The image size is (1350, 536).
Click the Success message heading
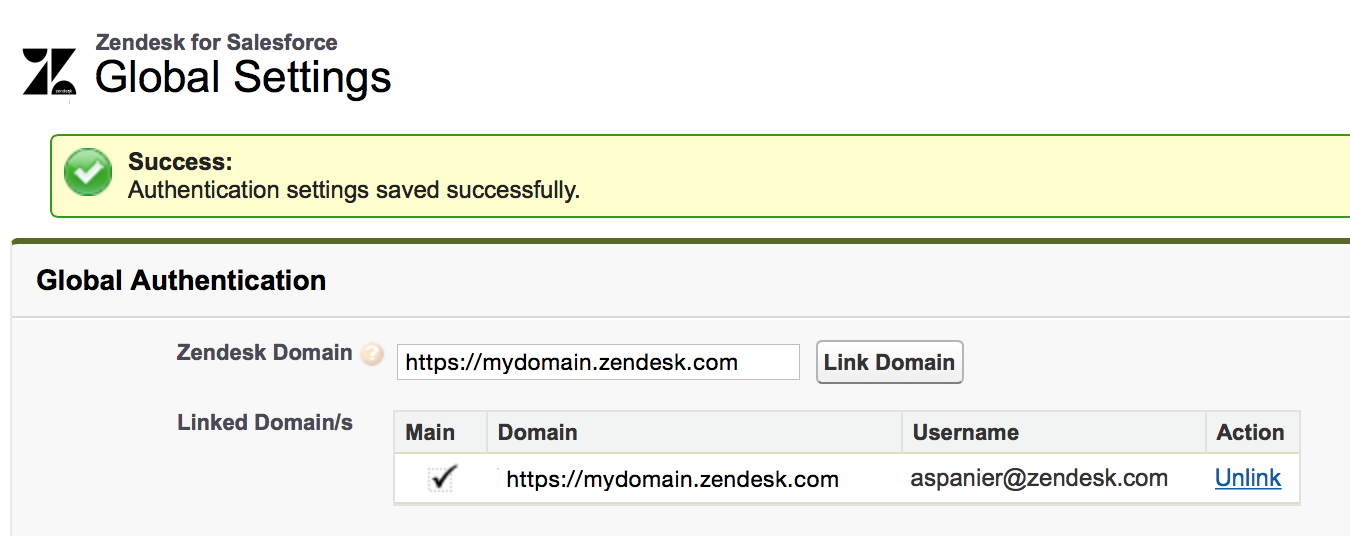pyautogui.click(x=180, y=162)
